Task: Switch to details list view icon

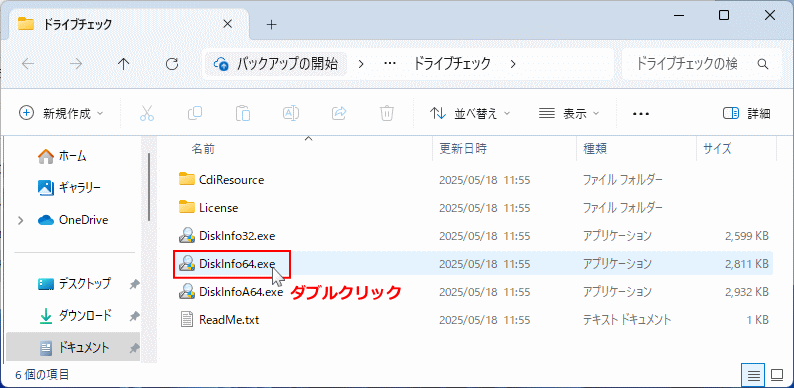Action: (754, 375)
